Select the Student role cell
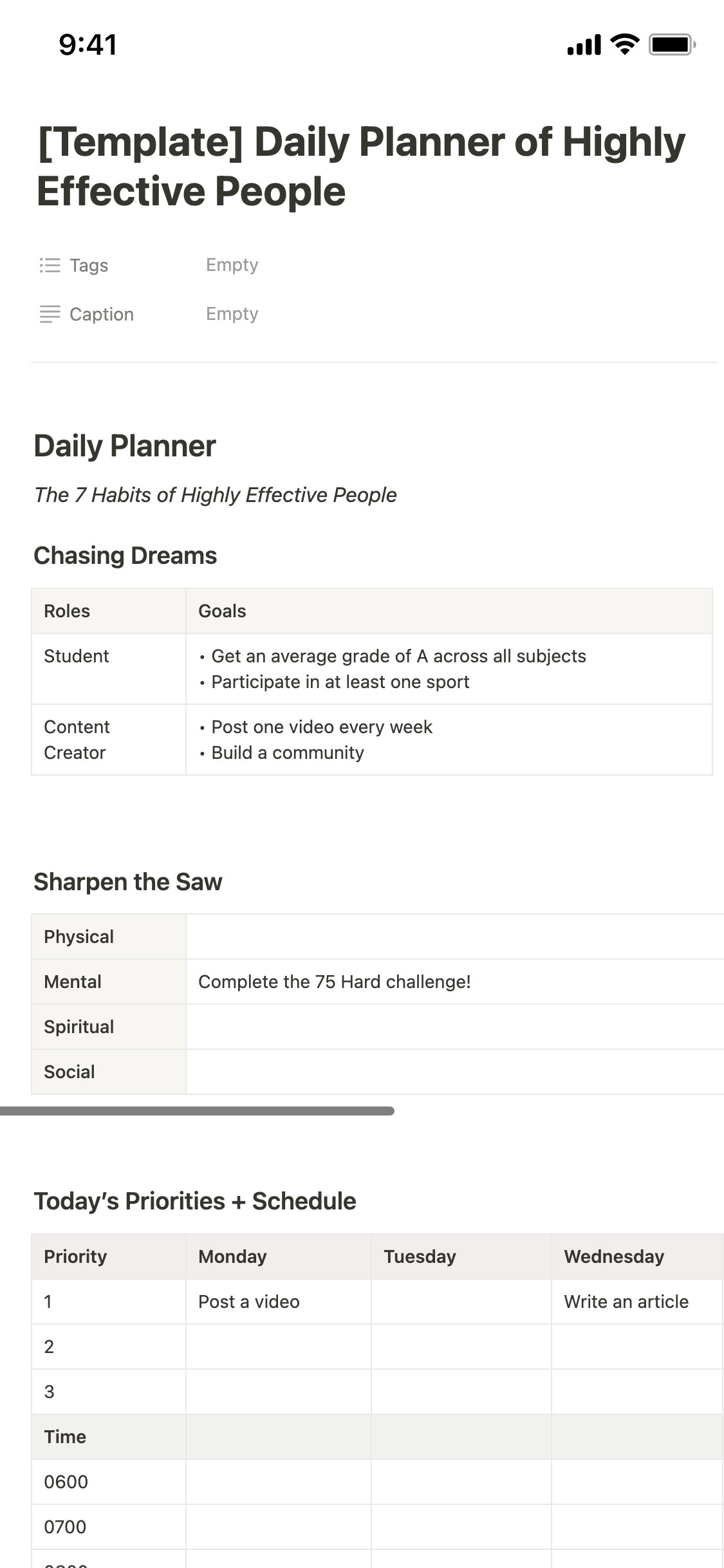This screenshot has height=1568, width=724. [77, 656]
